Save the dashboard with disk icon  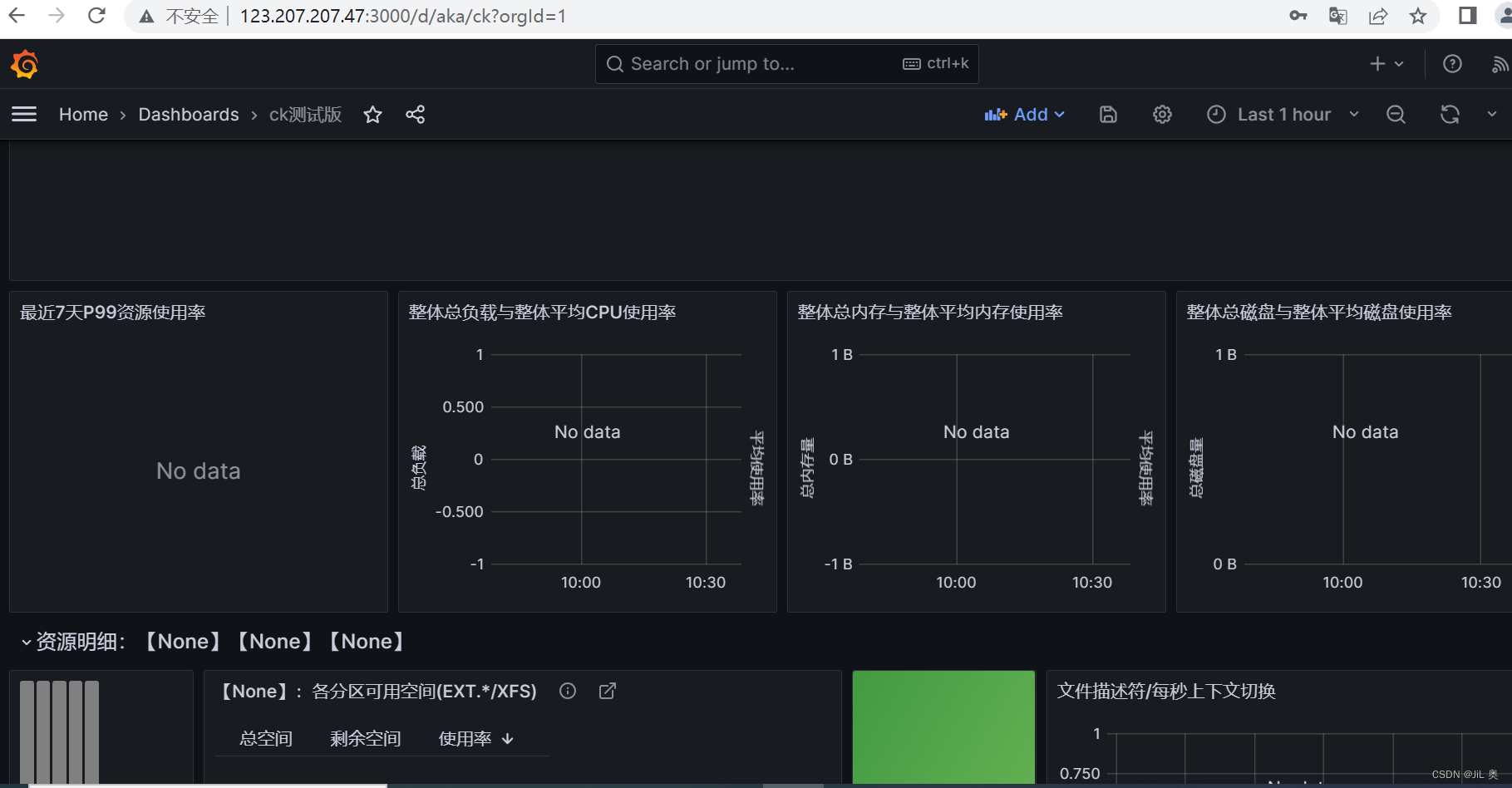pos(1107,115)
